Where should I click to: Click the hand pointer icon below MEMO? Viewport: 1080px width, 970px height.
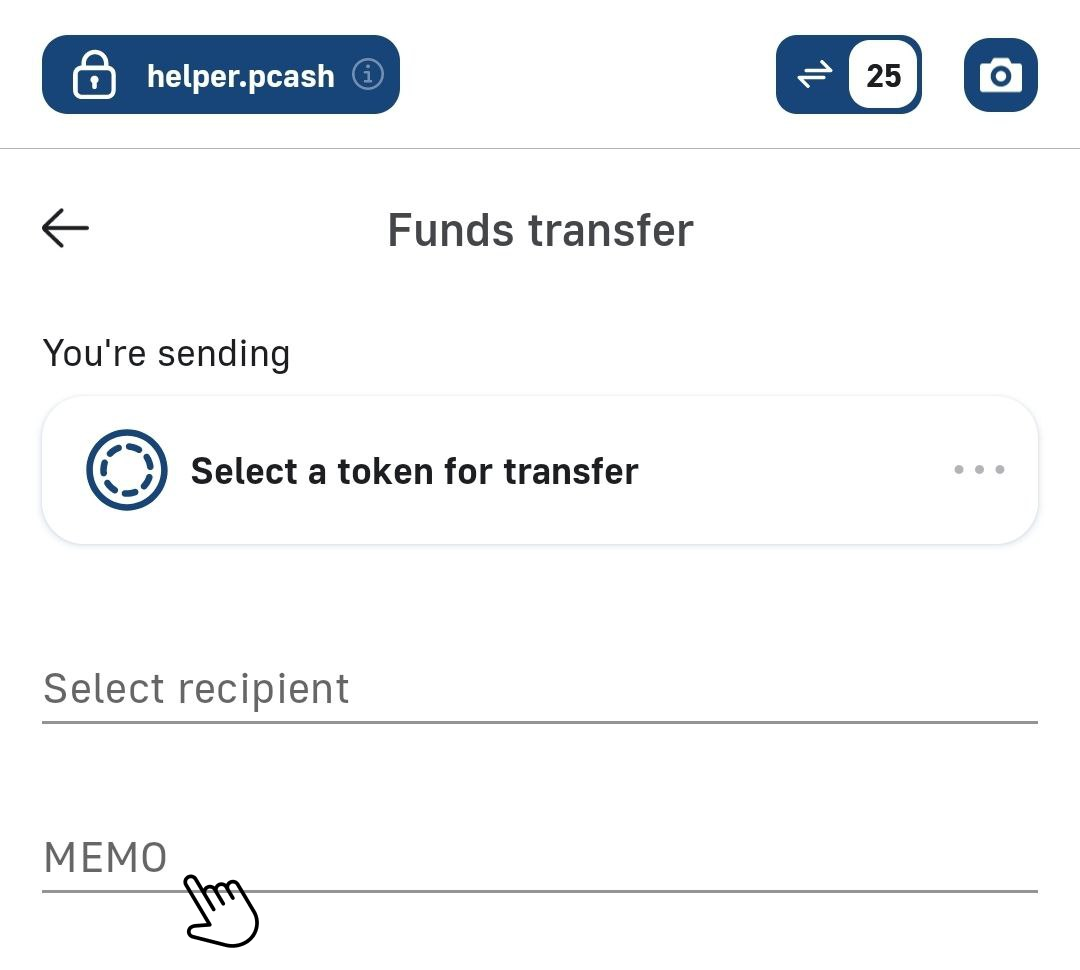click(x=221, y=910)
